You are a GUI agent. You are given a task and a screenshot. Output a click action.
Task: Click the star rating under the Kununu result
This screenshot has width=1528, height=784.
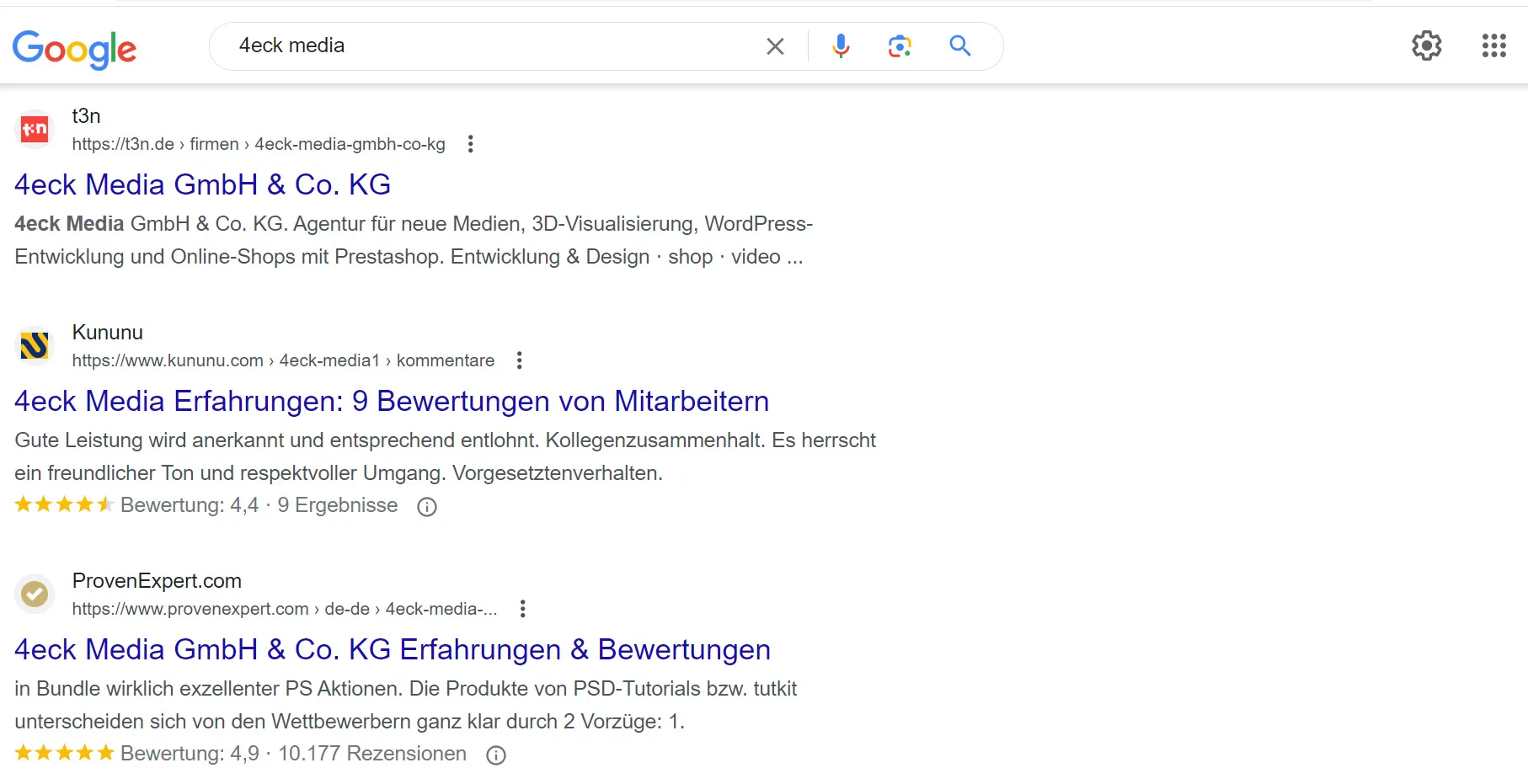click(x=64, y=504)
